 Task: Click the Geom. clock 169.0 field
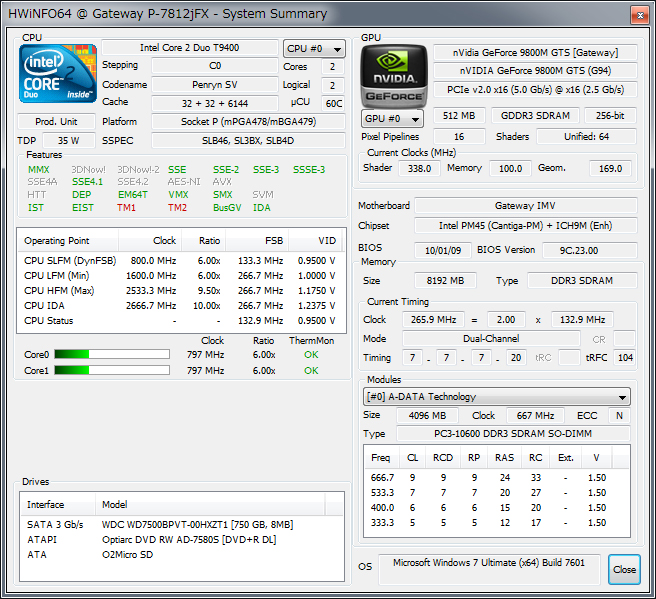[610, 168]
